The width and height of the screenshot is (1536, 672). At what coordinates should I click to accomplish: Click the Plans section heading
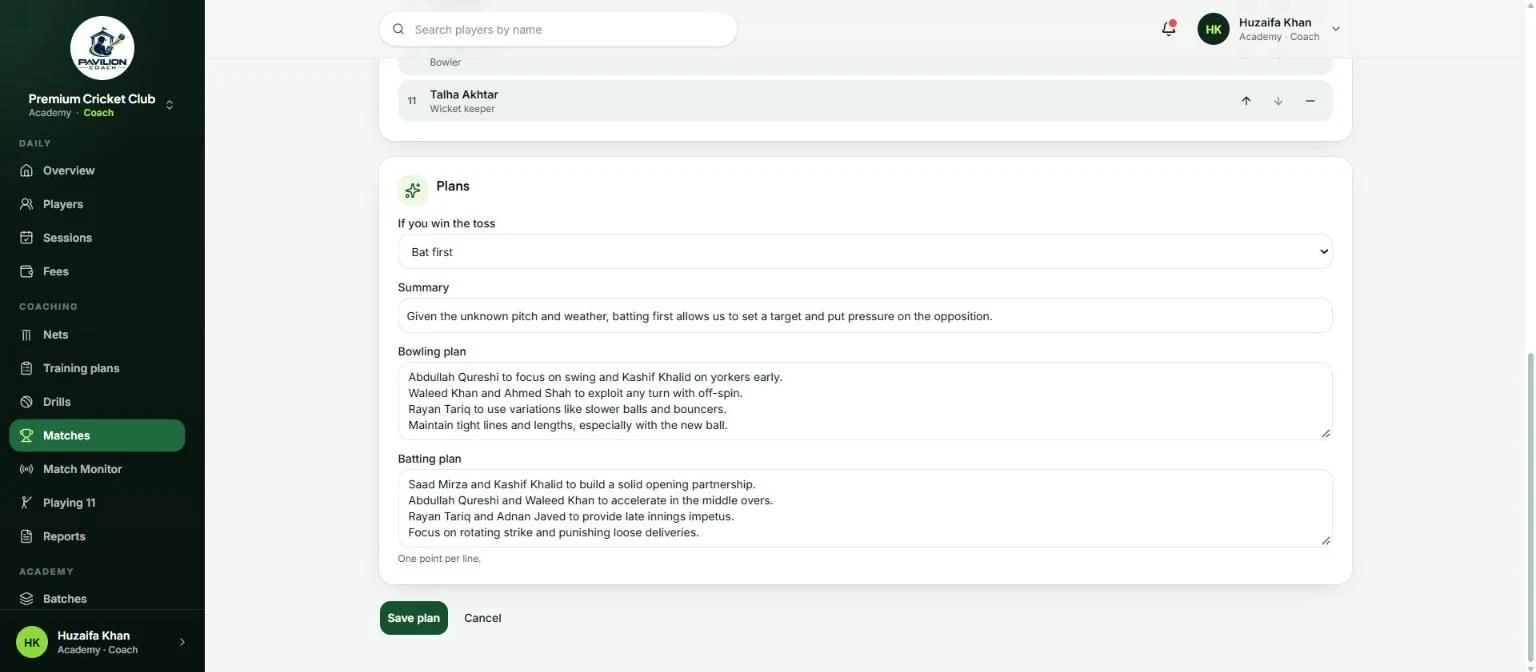tap(453, 186)
